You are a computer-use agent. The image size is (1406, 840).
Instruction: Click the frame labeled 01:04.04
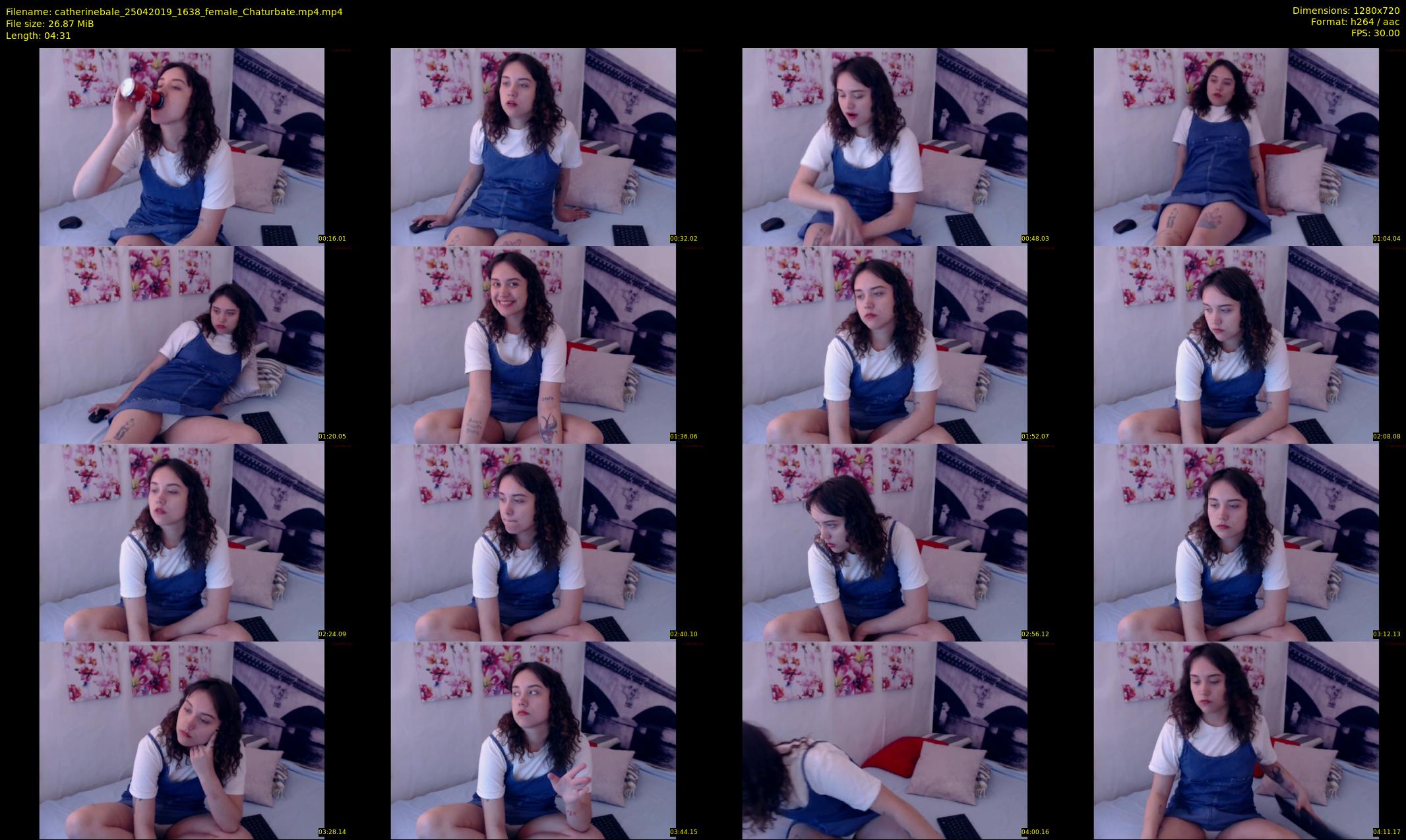[1236, 146]
